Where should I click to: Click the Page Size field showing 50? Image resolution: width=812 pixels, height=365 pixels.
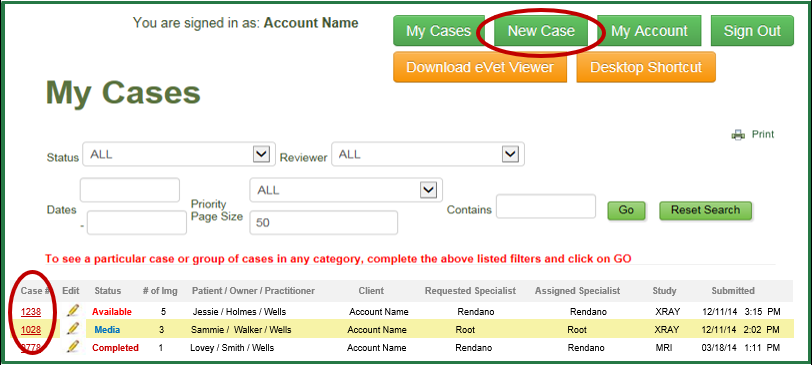pos(324,223)
